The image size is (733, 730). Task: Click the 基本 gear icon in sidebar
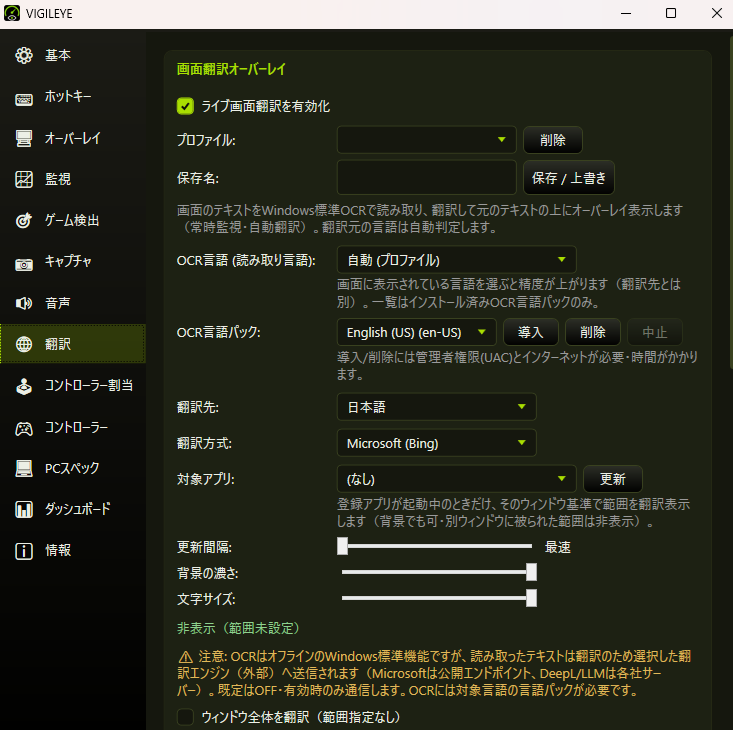[24, 56]
